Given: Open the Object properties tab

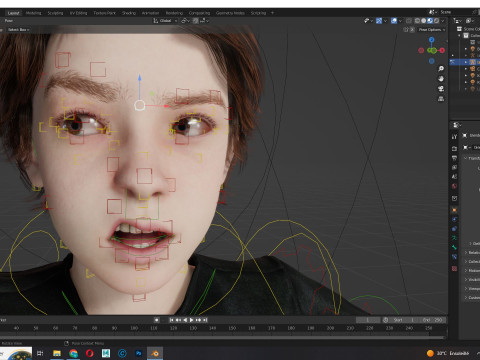Looking at the screenshot, I should click(x=454, y=210).
